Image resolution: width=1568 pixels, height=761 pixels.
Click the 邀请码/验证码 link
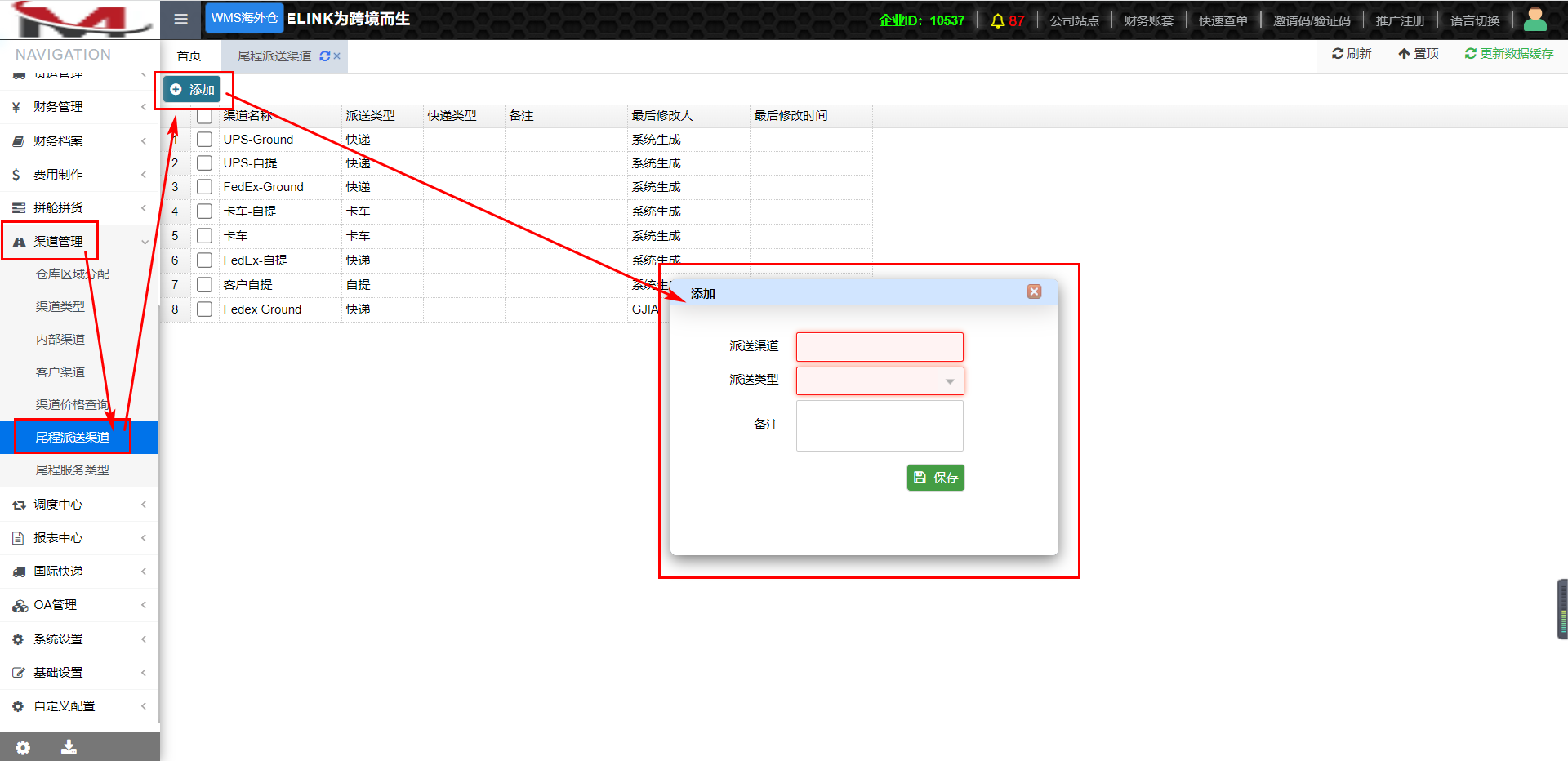1312,20
